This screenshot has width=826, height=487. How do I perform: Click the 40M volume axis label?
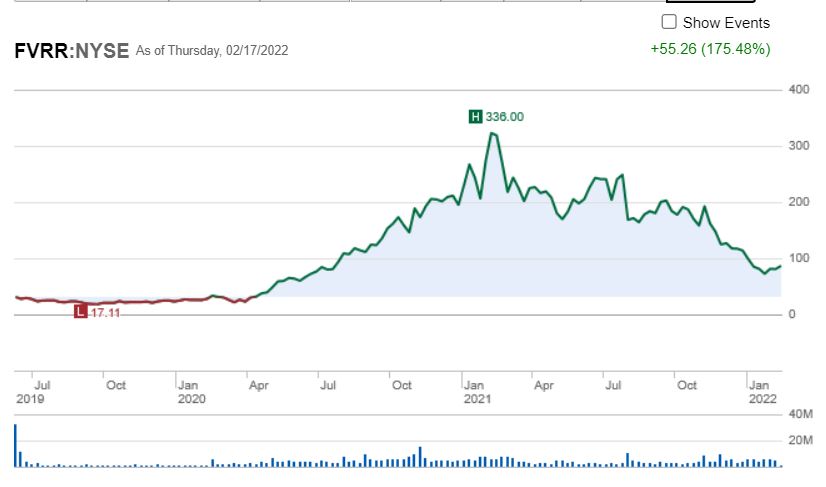[x=800, y=414]
